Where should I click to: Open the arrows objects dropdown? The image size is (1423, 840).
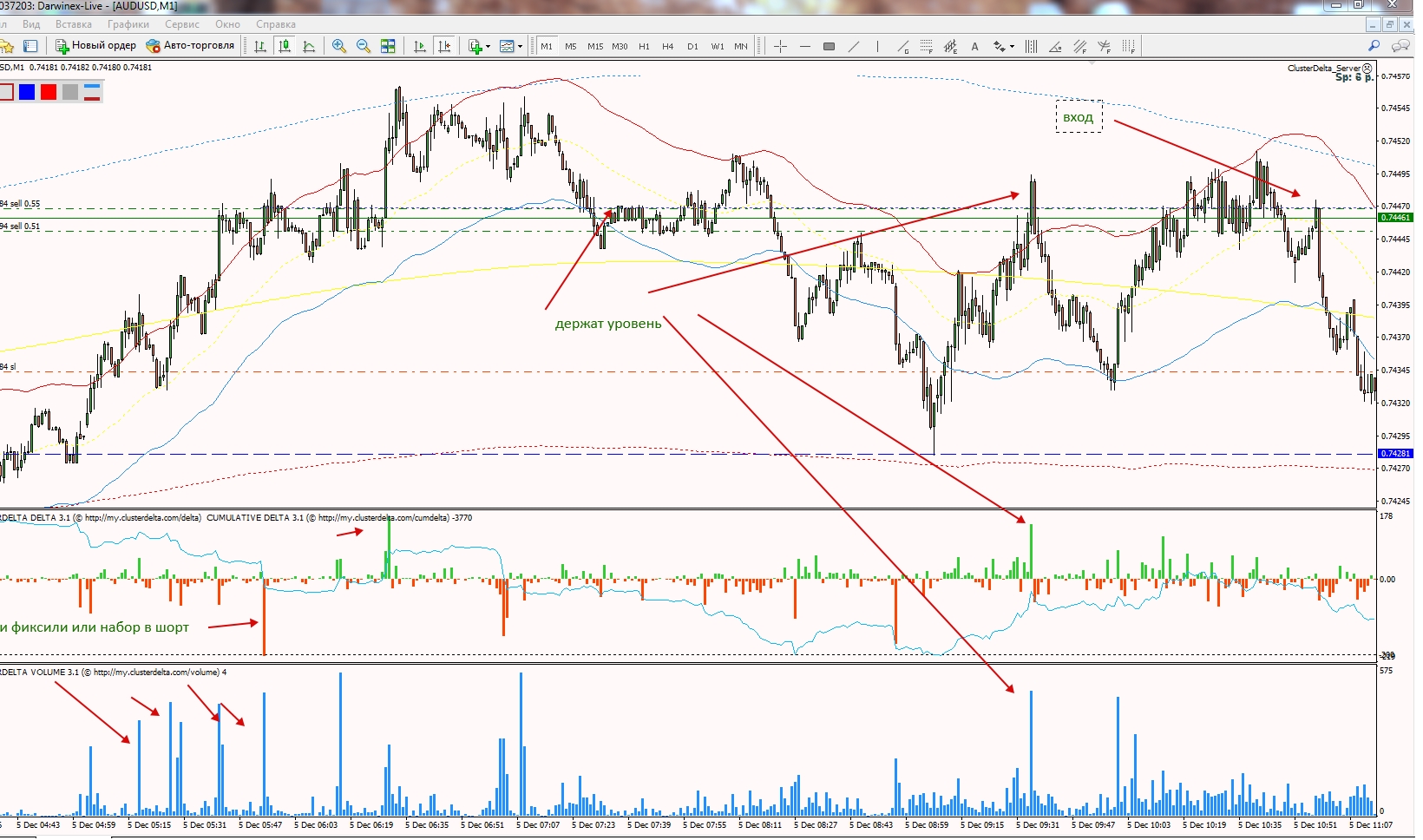(1004, 46)
